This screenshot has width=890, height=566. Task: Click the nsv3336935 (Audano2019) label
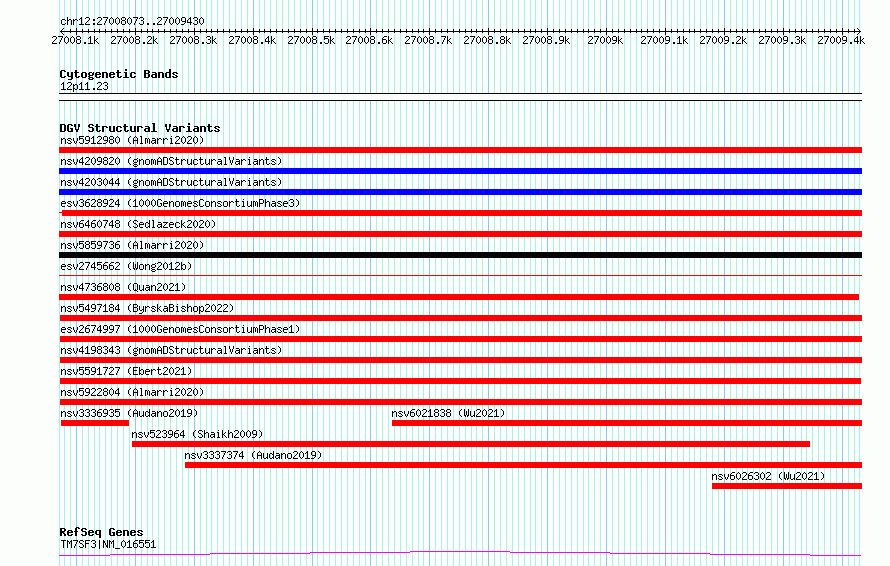(129, 413)
